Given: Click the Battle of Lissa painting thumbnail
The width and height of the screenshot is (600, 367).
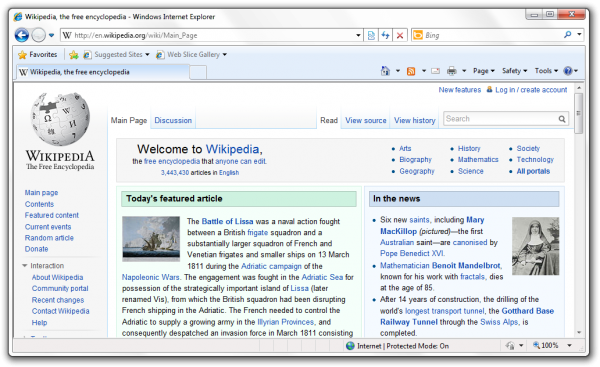Looking at the screenshot, I should click(151, 239).
